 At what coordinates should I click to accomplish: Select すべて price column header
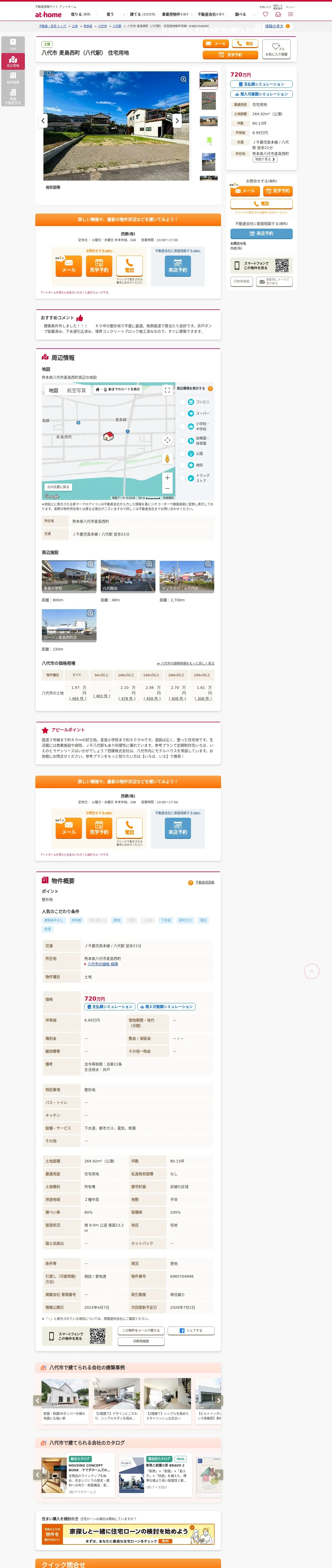77,675
